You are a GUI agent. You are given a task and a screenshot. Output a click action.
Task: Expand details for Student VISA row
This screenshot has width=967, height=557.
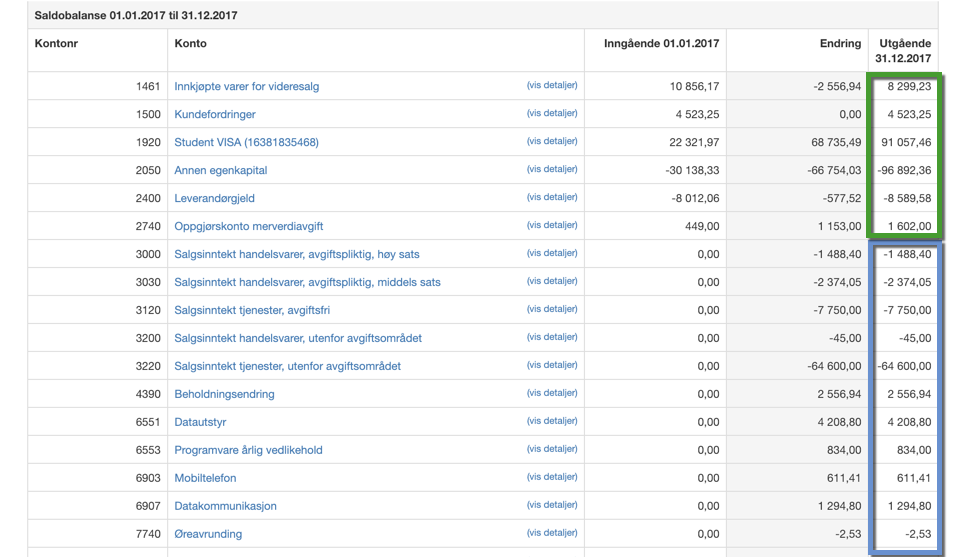552,141
